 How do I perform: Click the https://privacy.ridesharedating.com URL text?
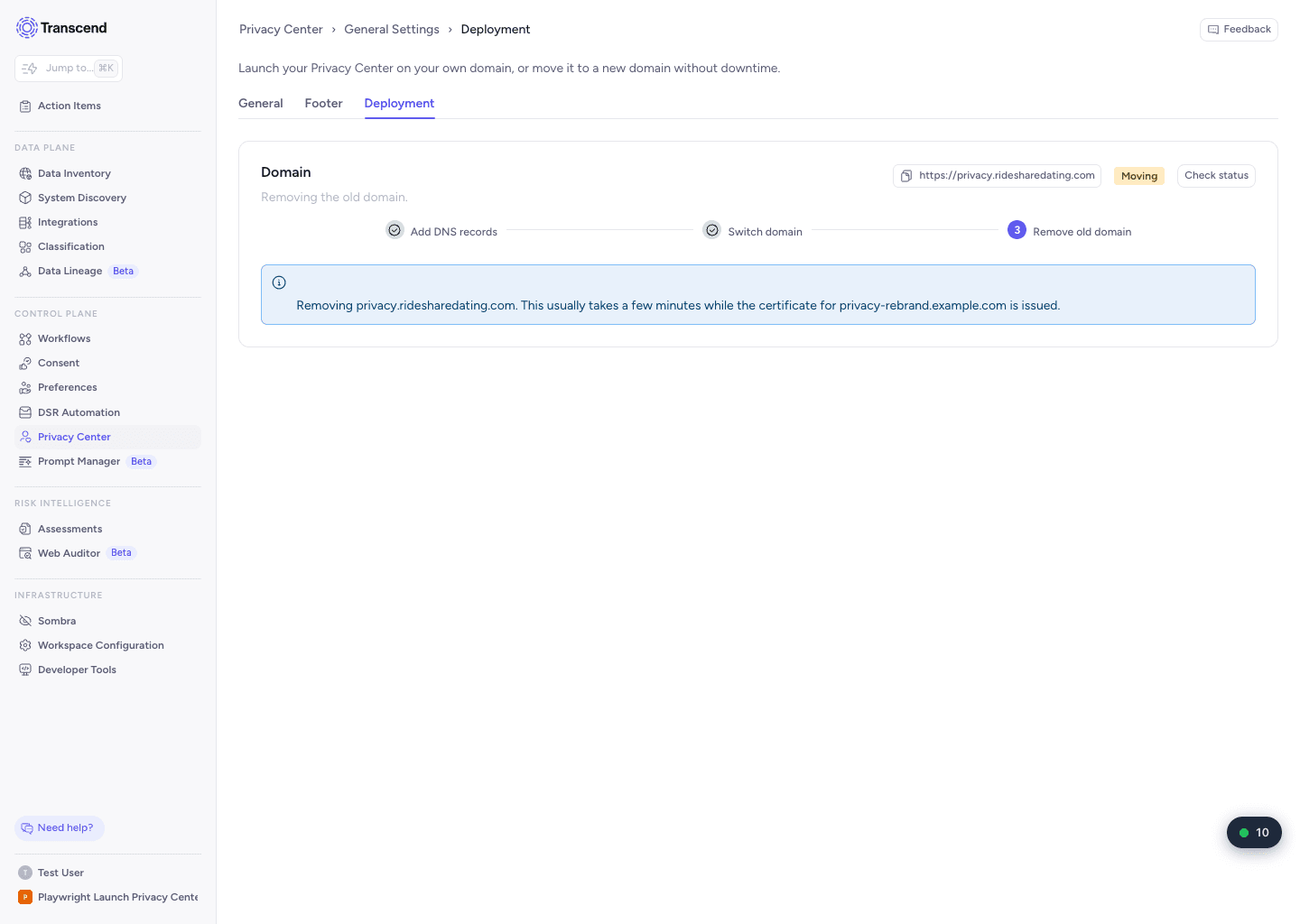(1007, 176)
